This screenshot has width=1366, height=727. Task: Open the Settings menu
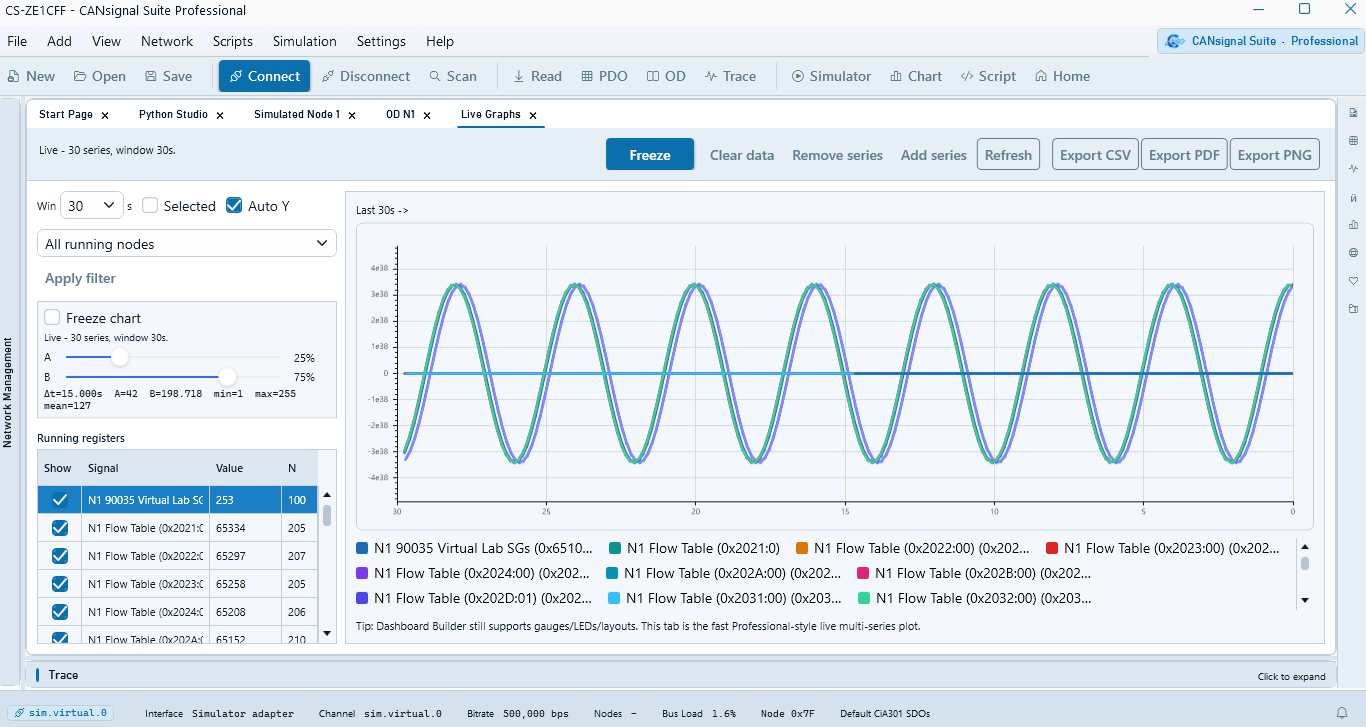coord(381,41)
